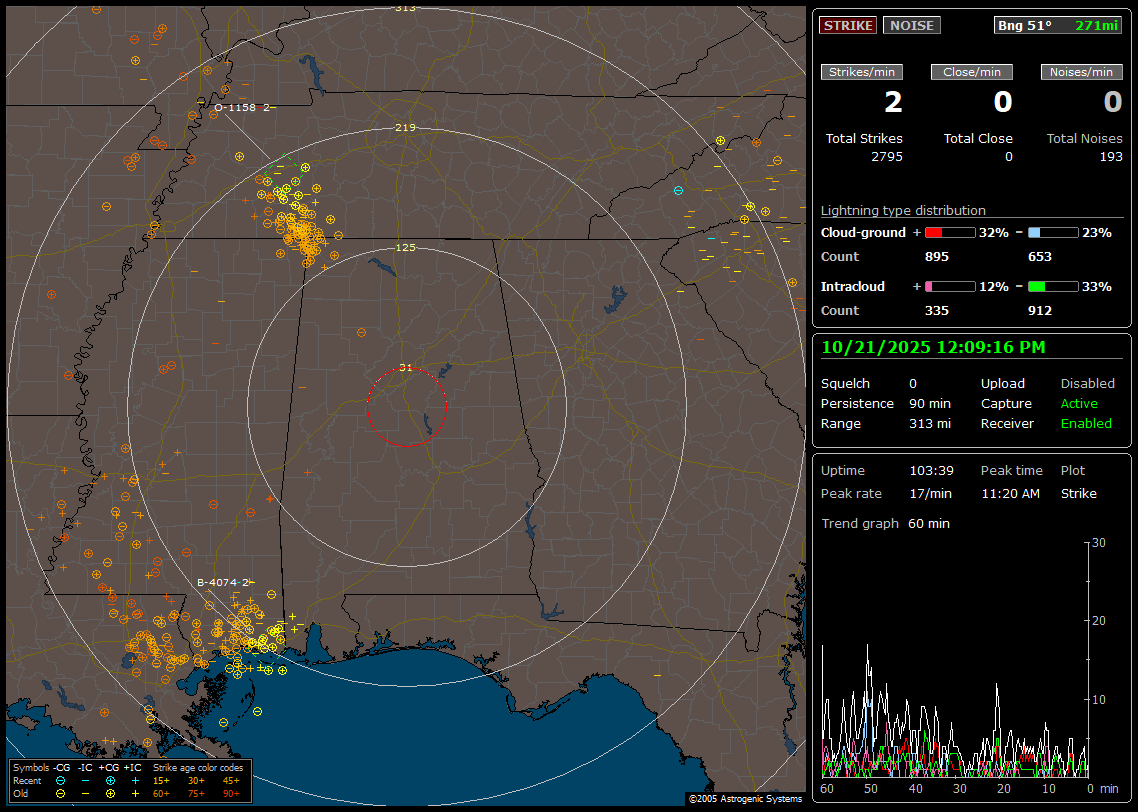Click the old +CG yellow symbol in legend
1138x812 pixels.
(110, 792)
